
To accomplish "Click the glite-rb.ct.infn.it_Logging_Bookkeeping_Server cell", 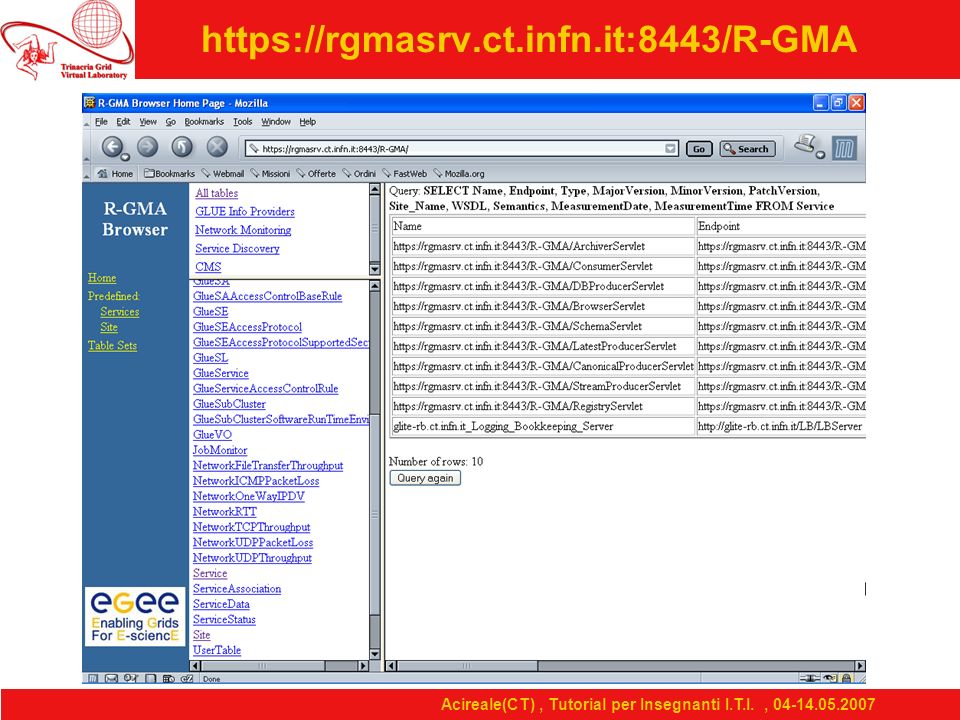I will pos(543,426).
